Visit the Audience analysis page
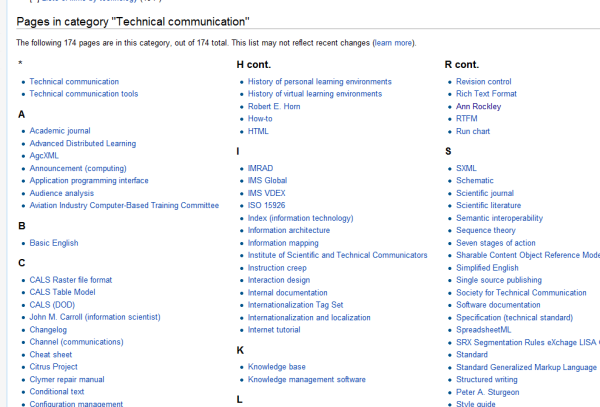Image resolution: width=600 pixels, height=407 pixels. pyautogui.click(x=62, y=193)
